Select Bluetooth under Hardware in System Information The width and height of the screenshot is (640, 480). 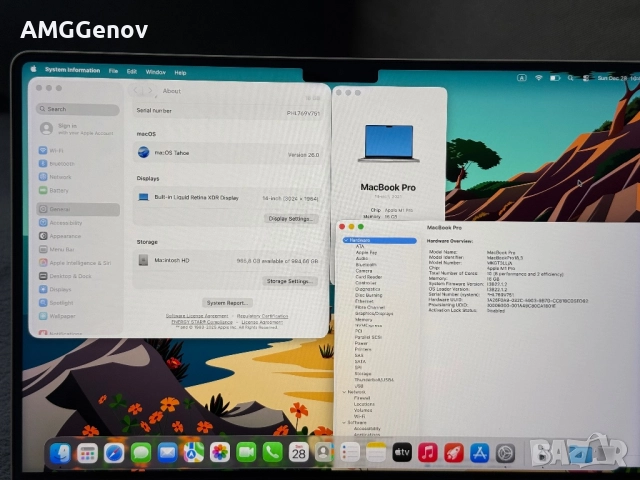pos(366,264)
